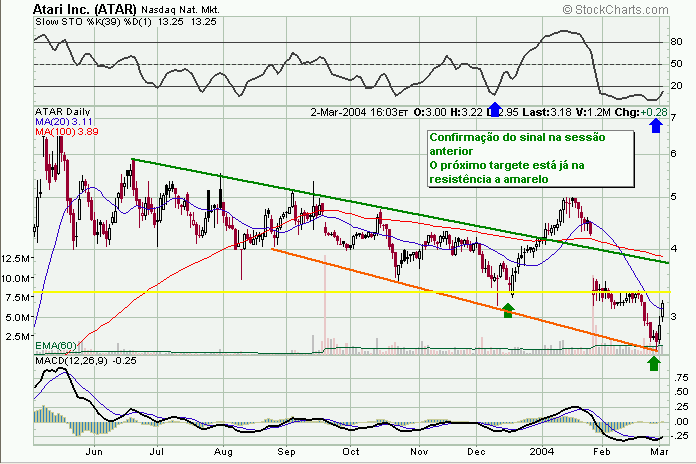Screen dimensions: 696x464
Task: Click the .75 label on MACD axis
Action: 680,378
